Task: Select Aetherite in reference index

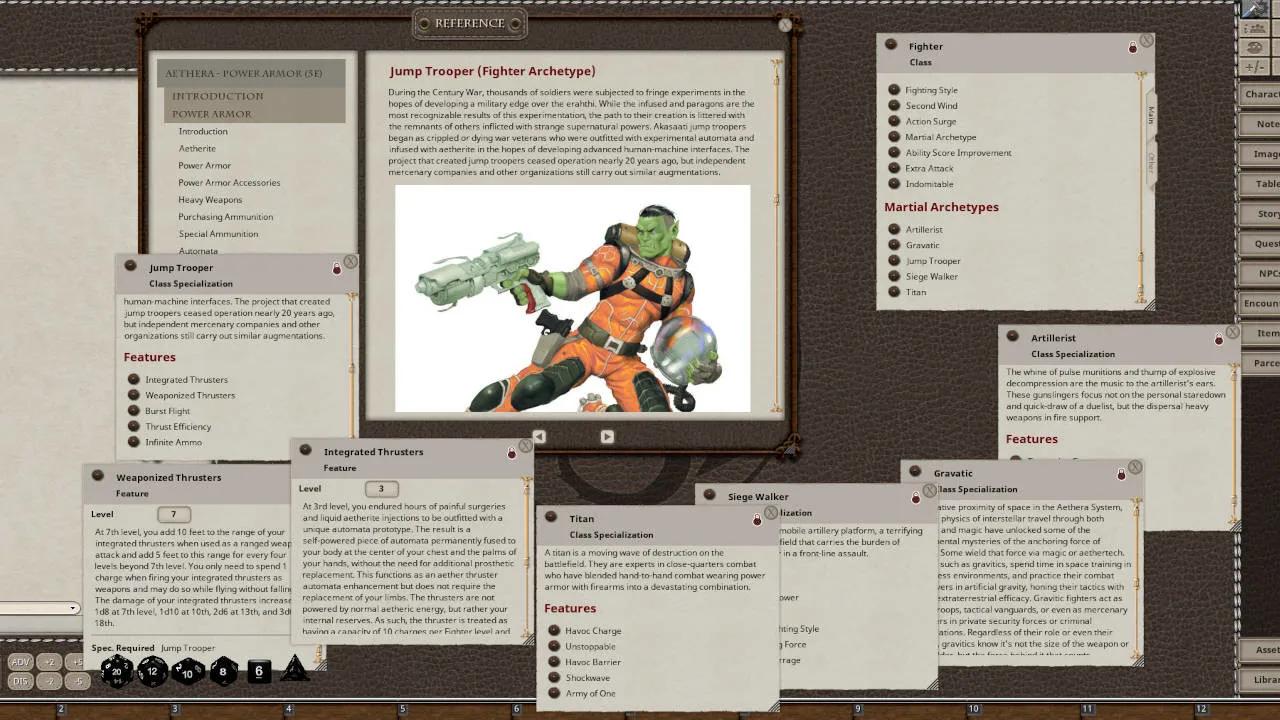Action: [x=197, y=148]
